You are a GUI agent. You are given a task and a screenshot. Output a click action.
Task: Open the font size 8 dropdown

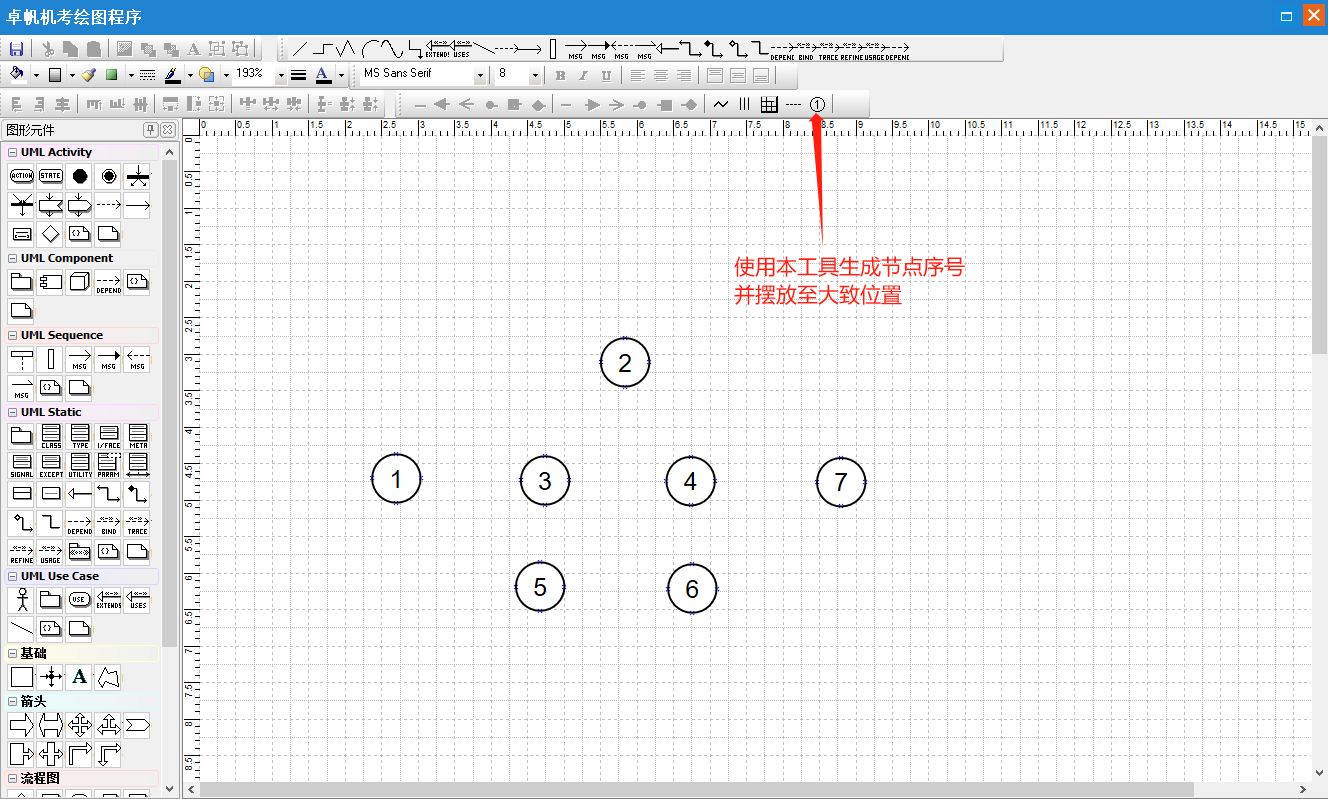pyautogui.click(x=535, y=75)
